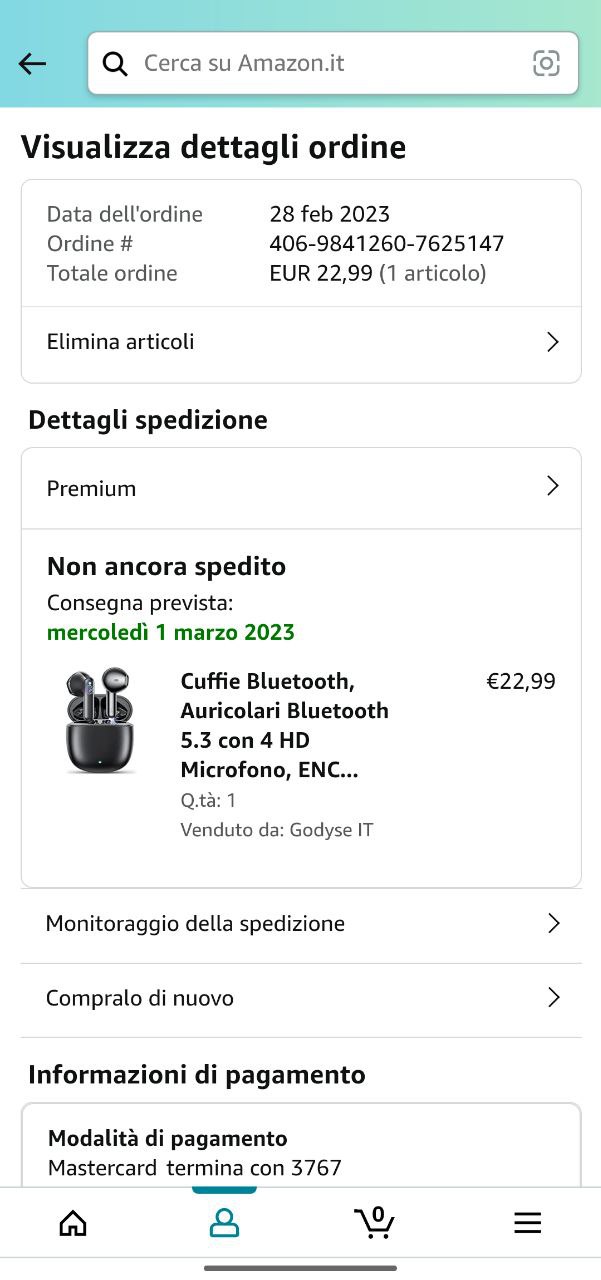The height and width of the screenshot is (1280, 601).
Task: Expand Elimina articoli chevron
Action: (553, 342)
